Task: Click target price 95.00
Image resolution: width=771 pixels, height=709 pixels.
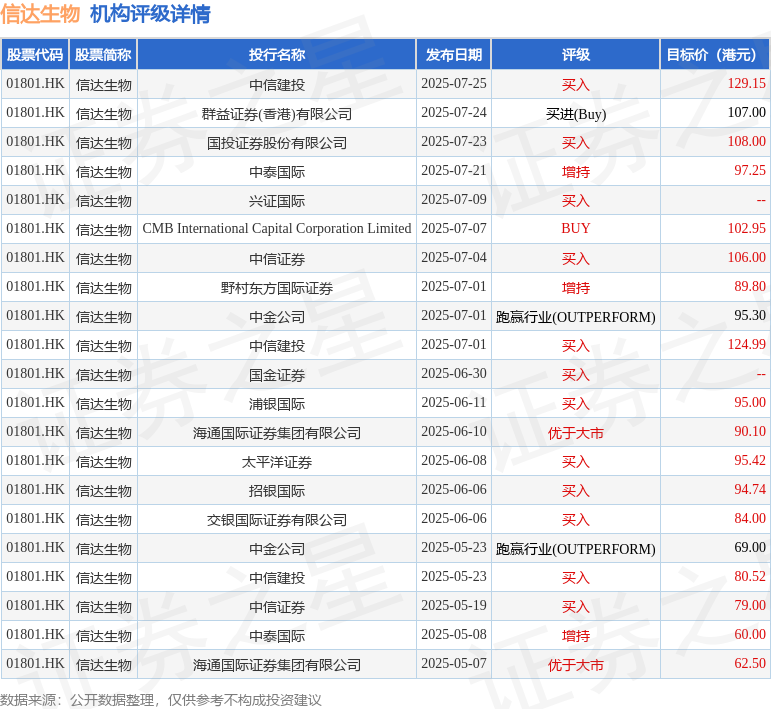Action: pyautogui.click(x=750, y=403)
